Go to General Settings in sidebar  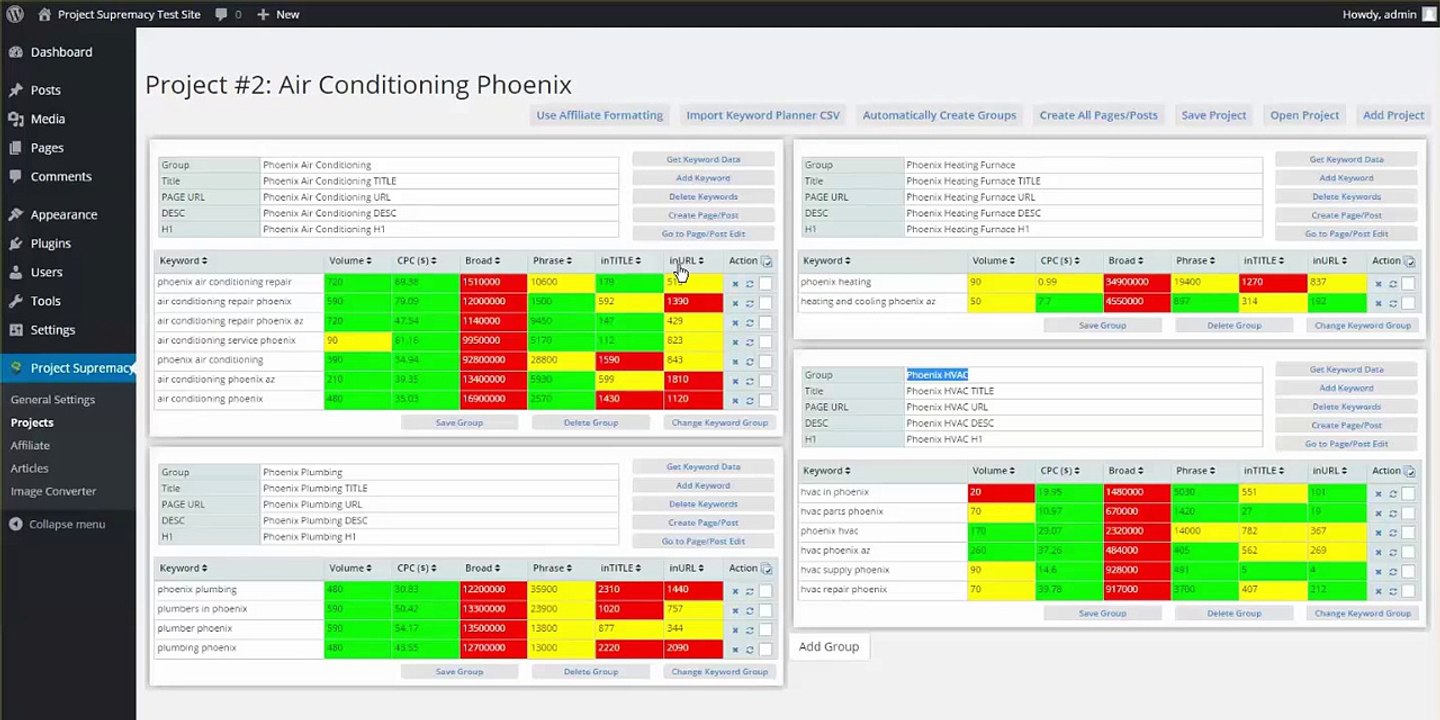53,399
